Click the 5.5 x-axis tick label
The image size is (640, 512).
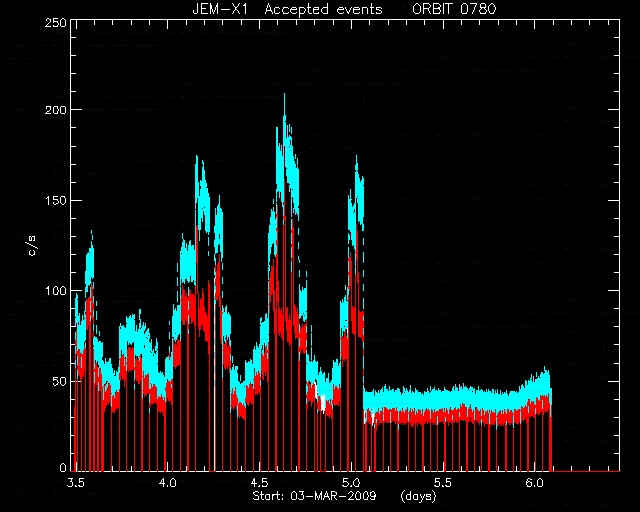[442, 483]
